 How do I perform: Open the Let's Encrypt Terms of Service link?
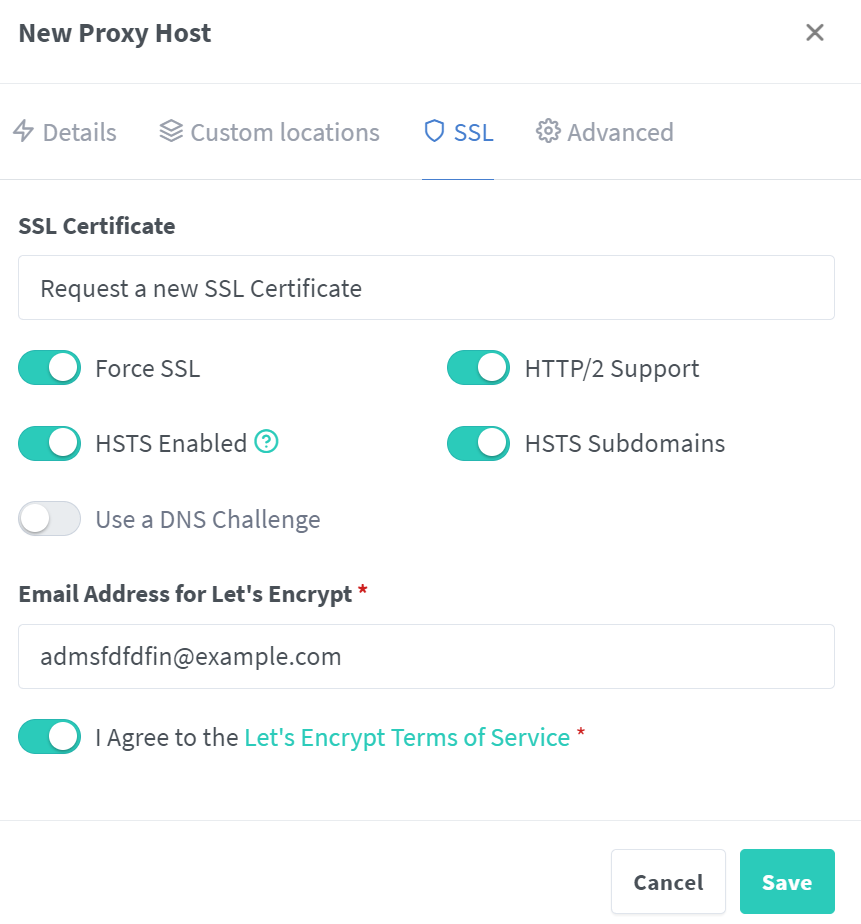click(x=407, y=738)
